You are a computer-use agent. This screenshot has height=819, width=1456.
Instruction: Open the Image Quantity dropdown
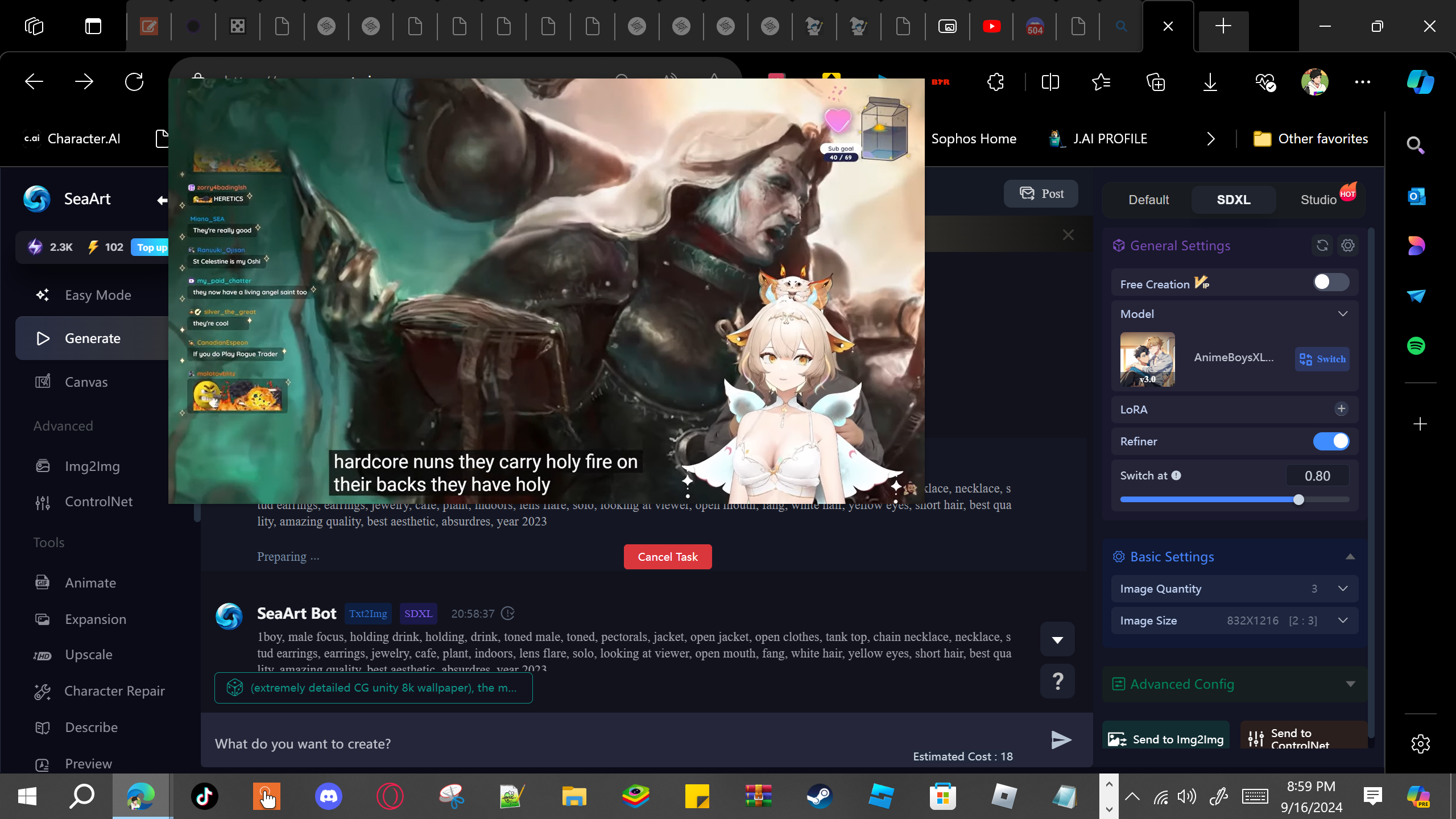(x=1234, y=589)
